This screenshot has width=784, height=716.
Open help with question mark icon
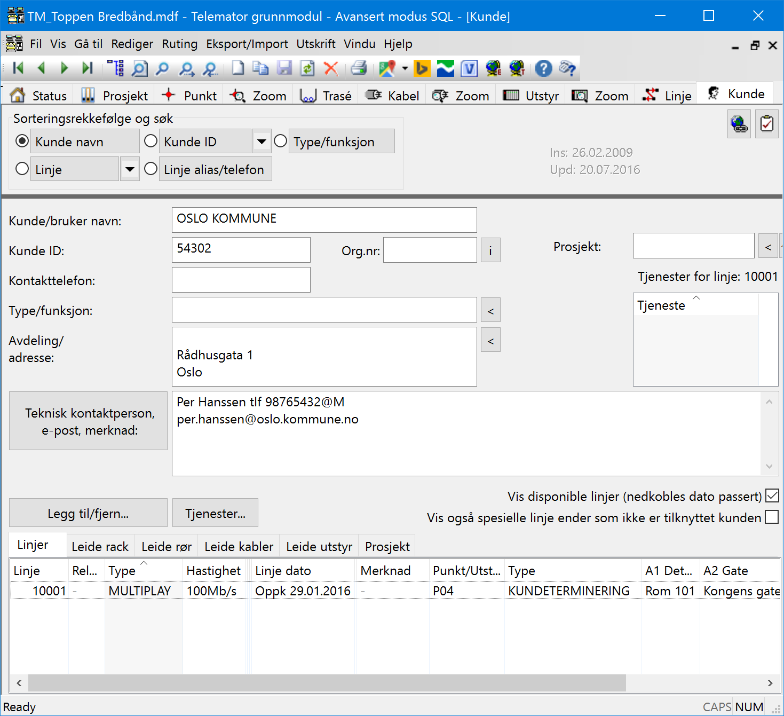[543, 68]
